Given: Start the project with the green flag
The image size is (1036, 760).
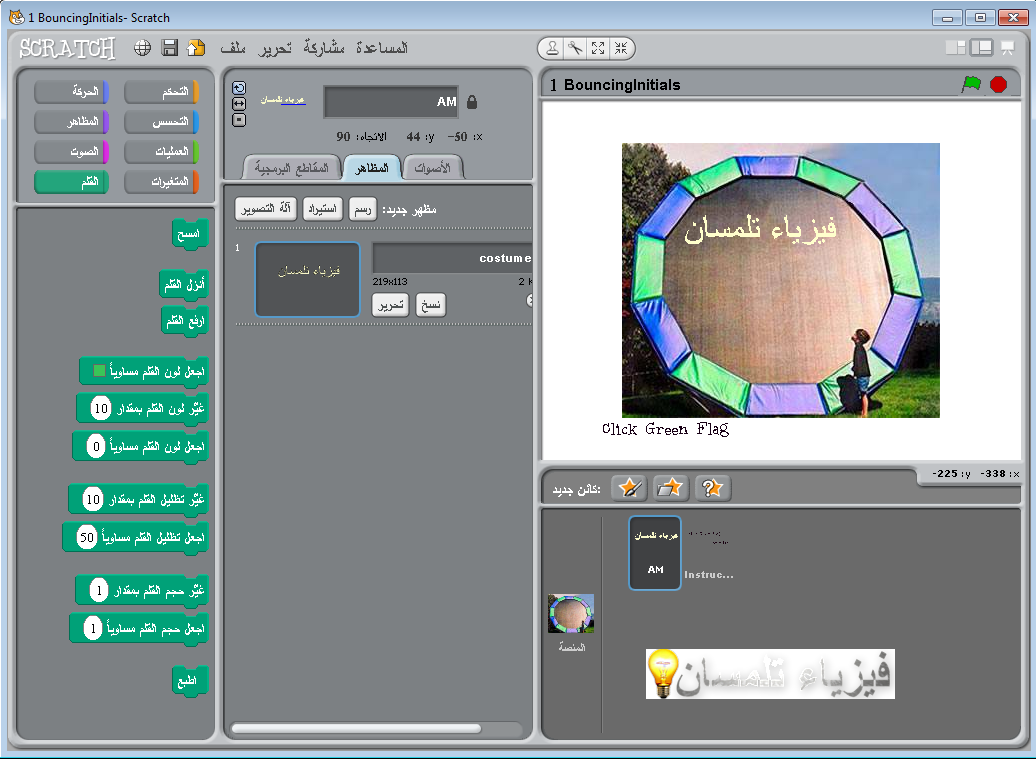Looking at the screenshot, I should 970,86.
